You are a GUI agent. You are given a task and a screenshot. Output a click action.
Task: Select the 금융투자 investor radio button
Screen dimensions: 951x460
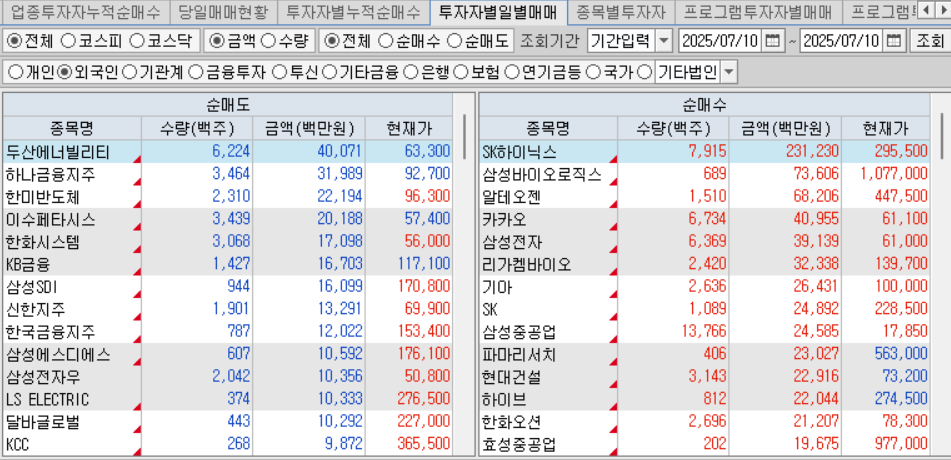[x=195, y=73]
